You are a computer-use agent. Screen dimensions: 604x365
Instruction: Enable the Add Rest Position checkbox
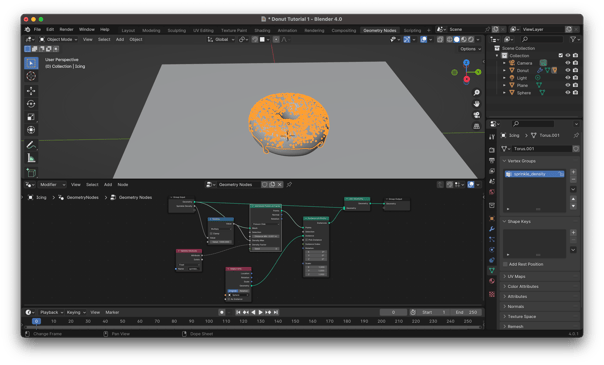[x=505, y=265]
